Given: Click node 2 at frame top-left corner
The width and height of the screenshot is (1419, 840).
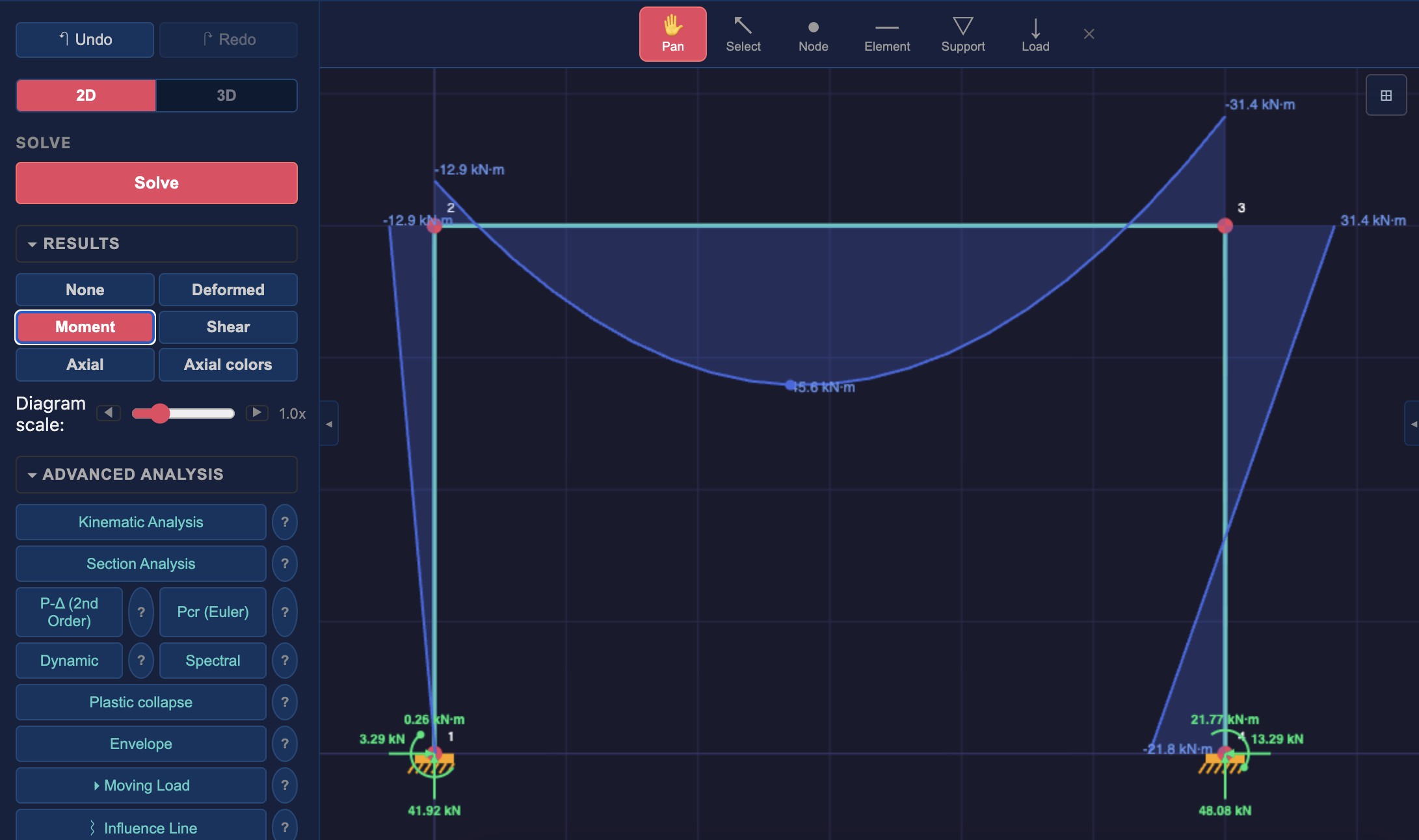Looking at the screenshot, I should point(434,226).
